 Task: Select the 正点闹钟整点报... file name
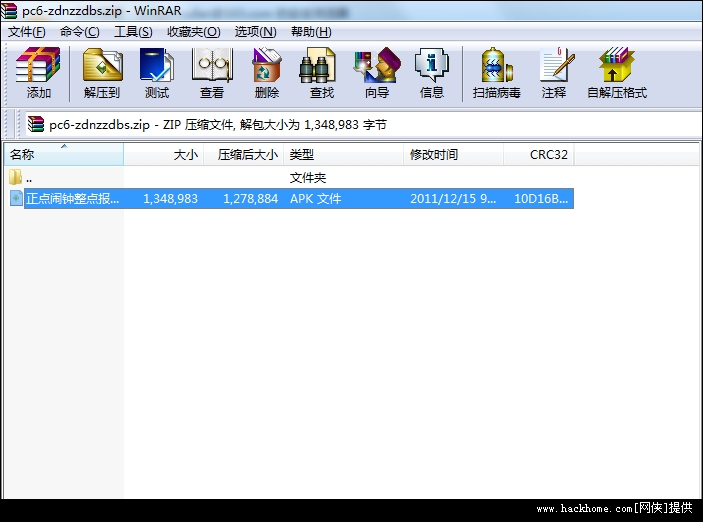(73, 198)
